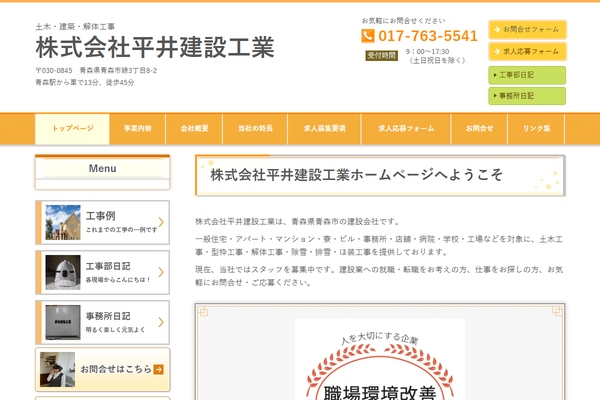
Task: Open the green 事務所日記 header button
Action: pyautogui.click(x=527, y=96)
